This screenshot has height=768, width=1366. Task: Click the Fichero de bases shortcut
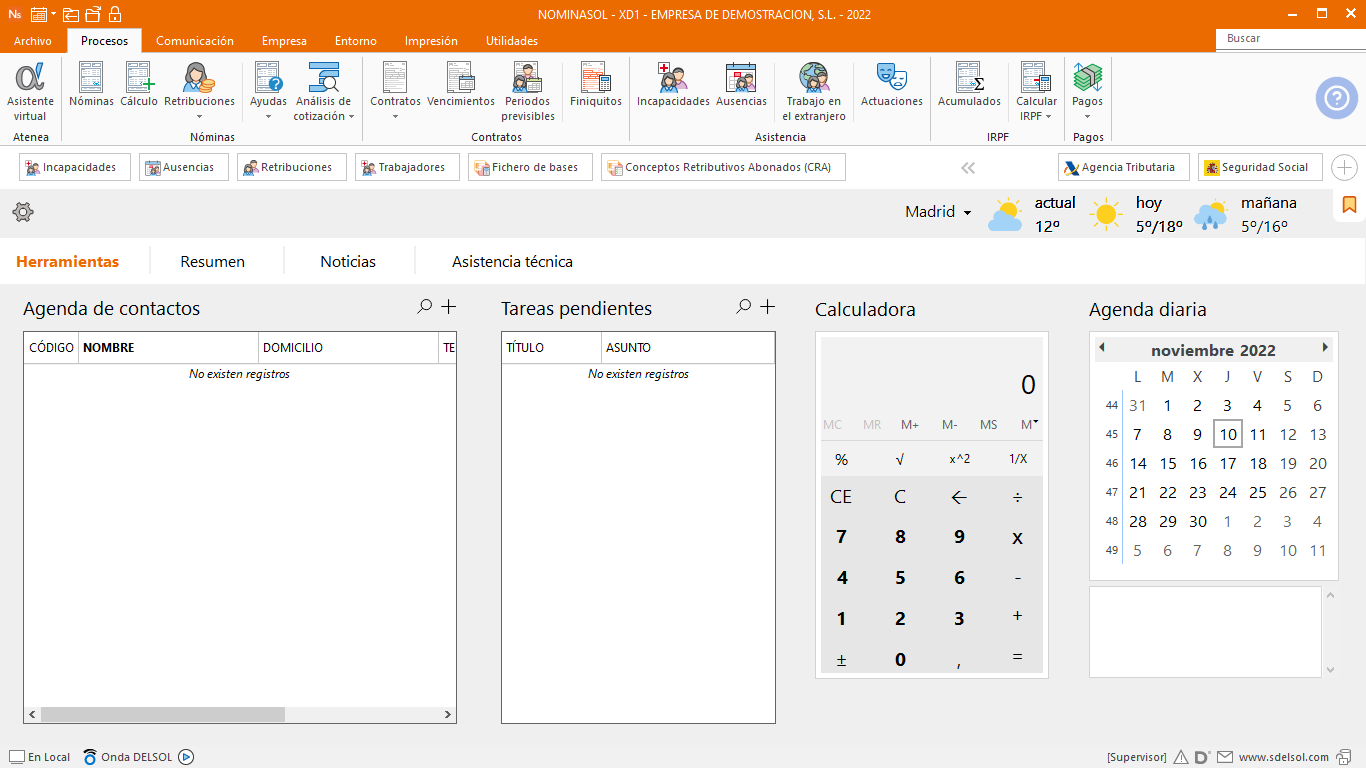[x=530, y=167]
